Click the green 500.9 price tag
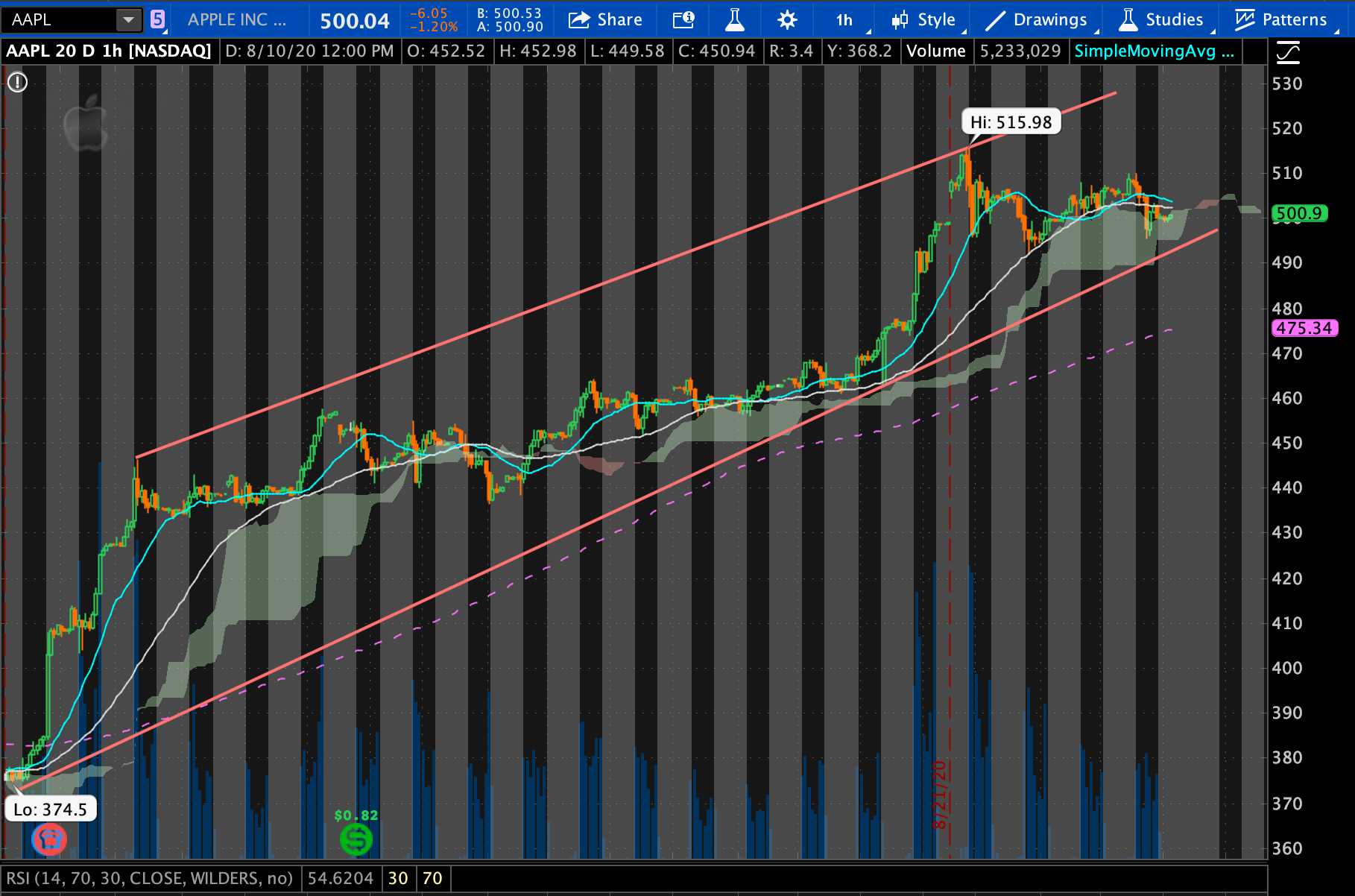The height and width of the screenshot is (896, 1355). 1299,214
